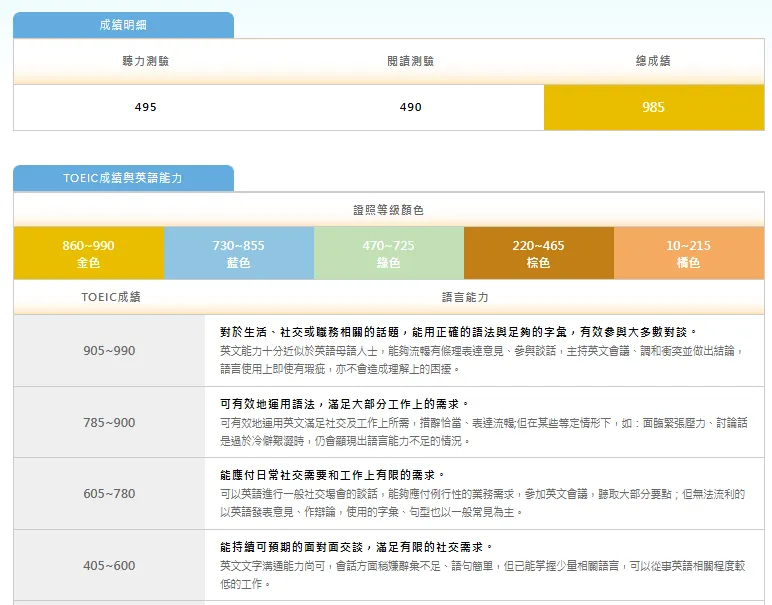This screenshot has width=772, height=605.
Task: Click the bold 能持續可預期的面對面交談 line
Action: tap(356, 547)
